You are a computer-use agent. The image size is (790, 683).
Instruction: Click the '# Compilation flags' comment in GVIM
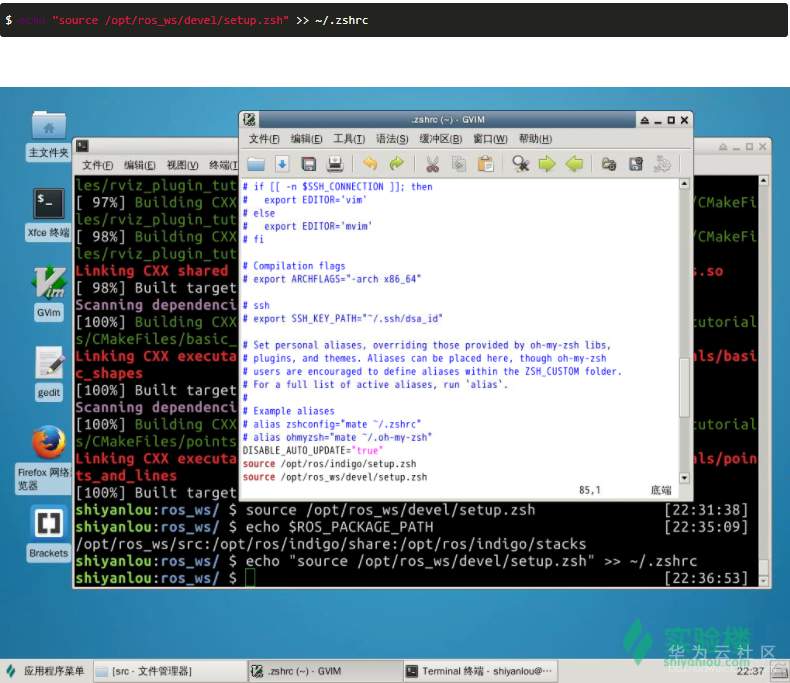294,266
